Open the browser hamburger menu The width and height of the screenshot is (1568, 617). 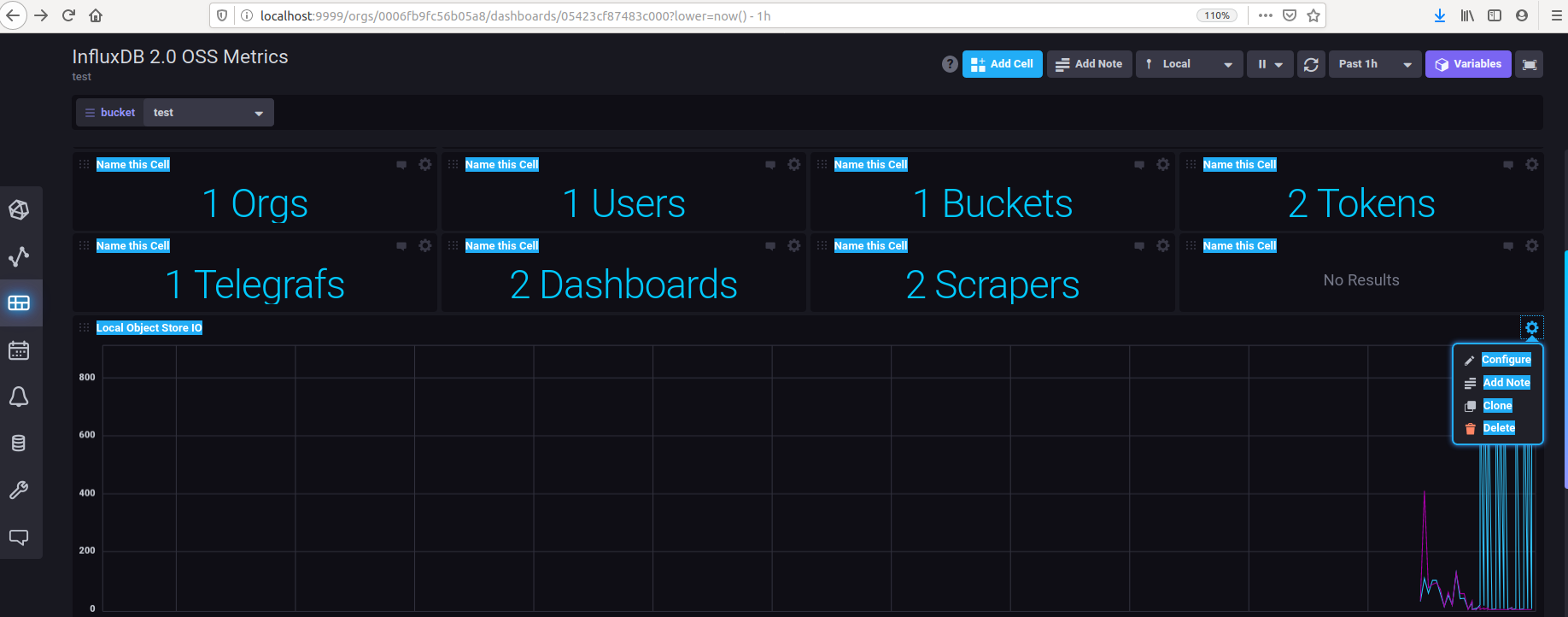tap(1556, 15)
